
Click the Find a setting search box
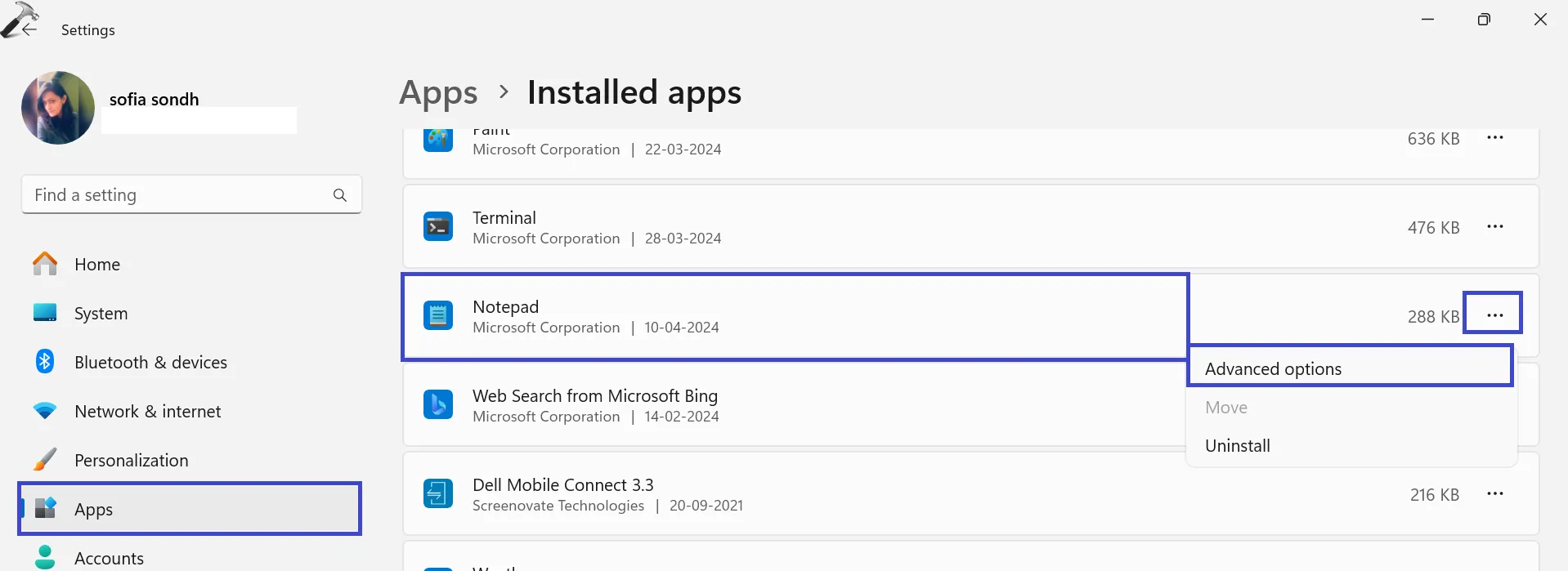coord(176,195)
